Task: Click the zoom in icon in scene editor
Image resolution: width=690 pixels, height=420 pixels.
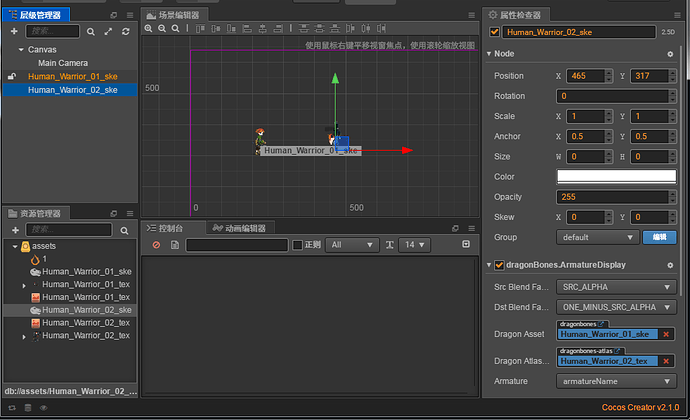Action: [149, 30]
